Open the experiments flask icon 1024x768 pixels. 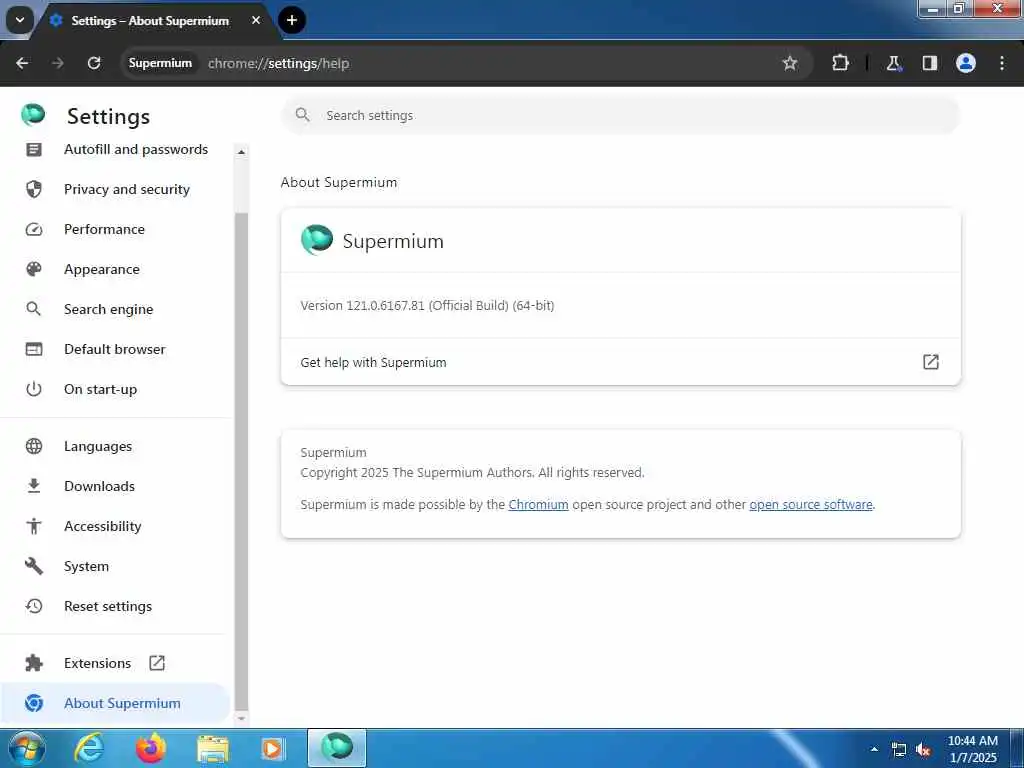893,63
